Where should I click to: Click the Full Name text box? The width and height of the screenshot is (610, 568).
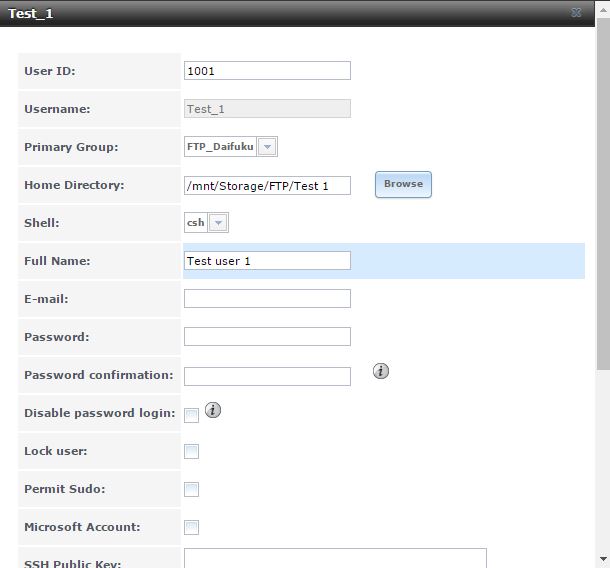tap(267, 260)
